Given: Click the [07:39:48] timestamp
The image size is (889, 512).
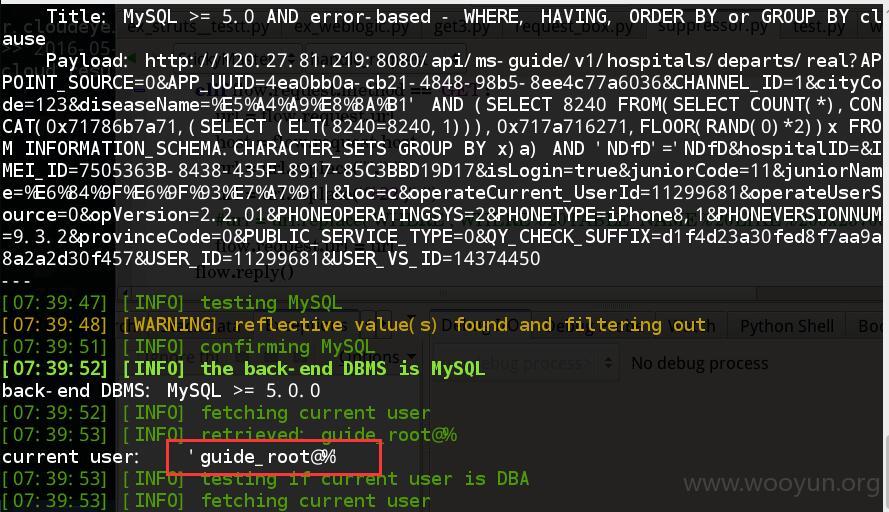Looking at the screenshot, I should [x=54, y=325].
